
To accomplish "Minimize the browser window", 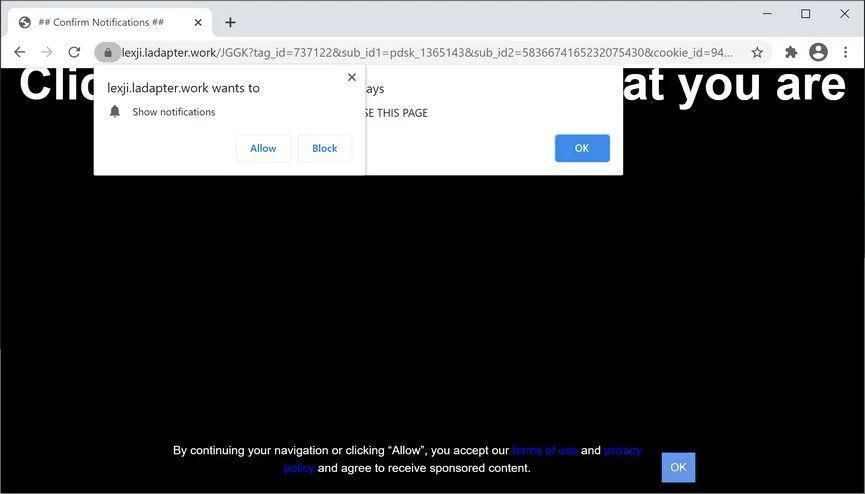I will point(767,14).
